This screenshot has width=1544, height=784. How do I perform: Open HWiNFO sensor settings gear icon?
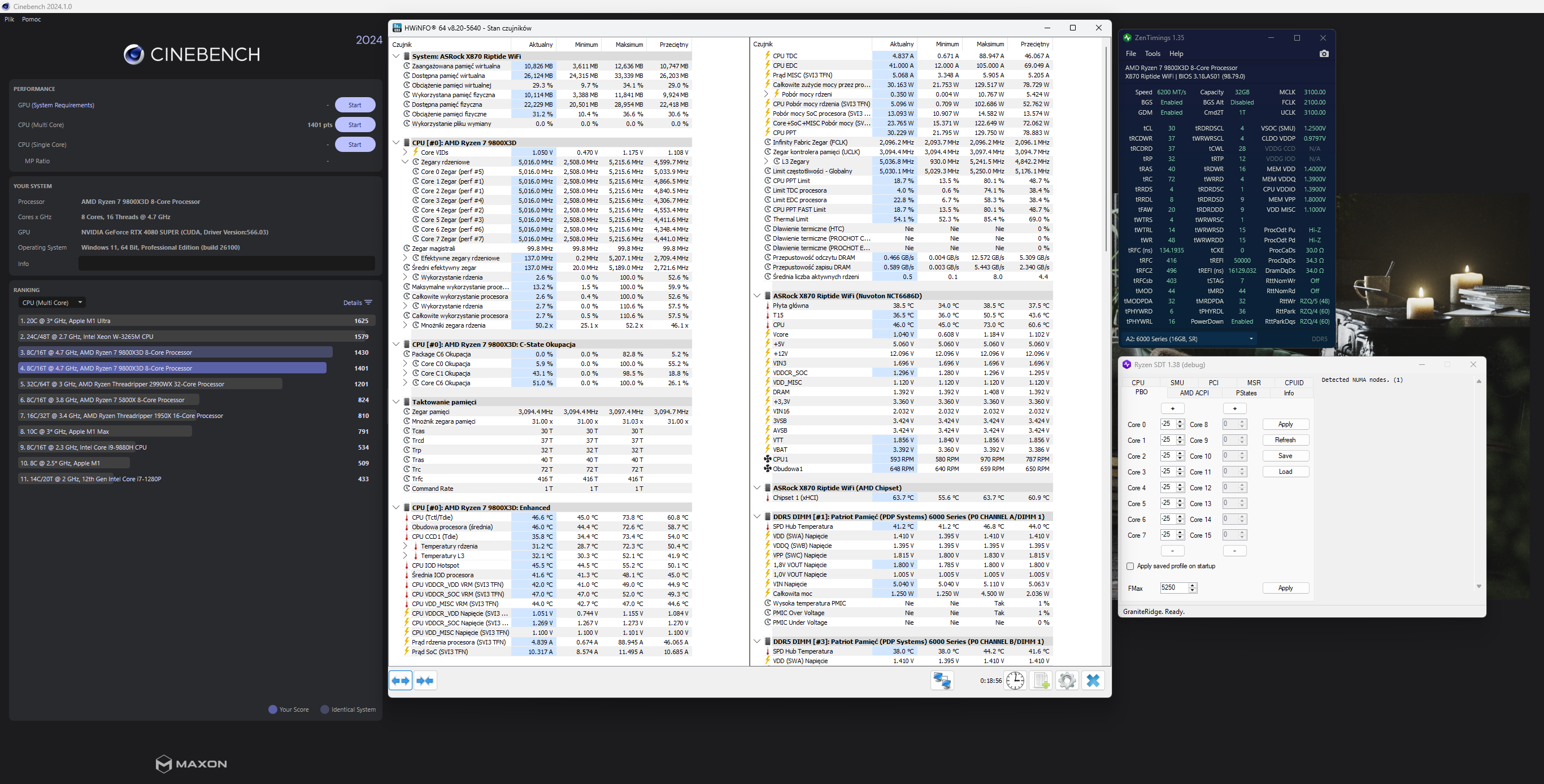point(1067,680)
